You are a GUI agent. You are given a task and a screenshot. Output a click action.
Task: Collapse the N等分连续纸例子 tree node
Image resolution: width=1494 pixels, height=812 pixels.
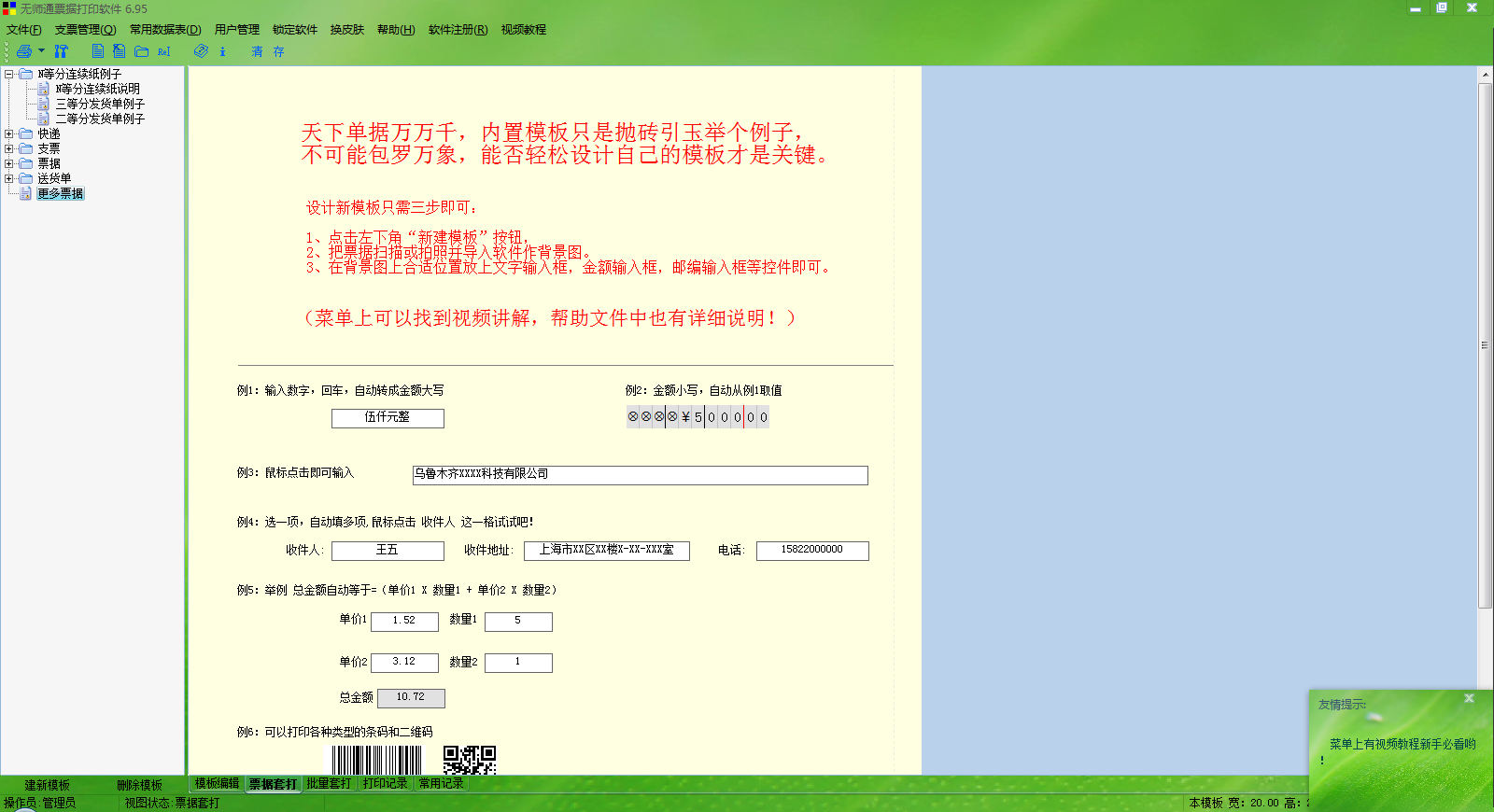point(8,74)
